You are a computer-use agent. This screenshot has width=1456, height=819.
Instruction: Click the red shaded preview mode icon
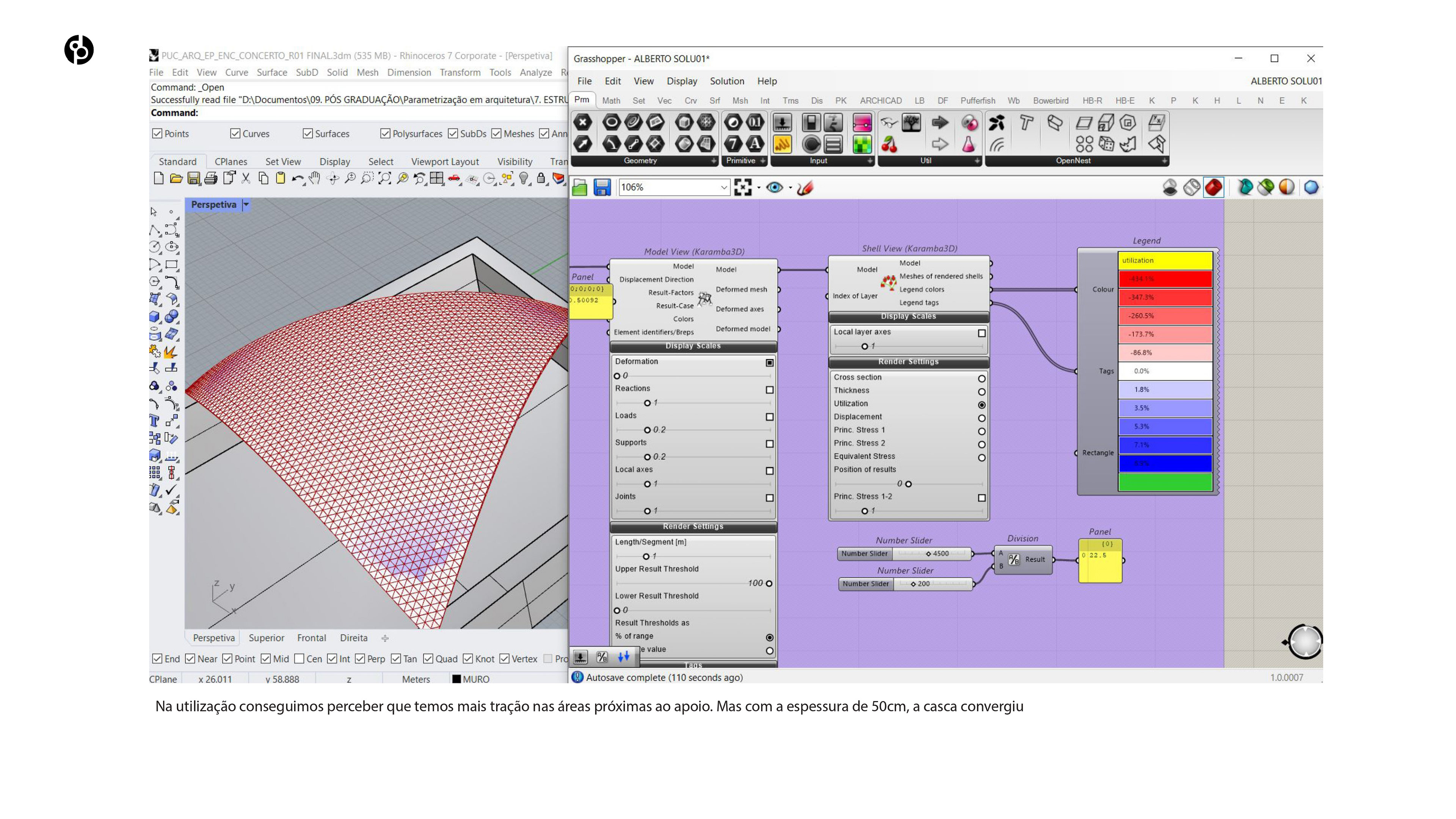(x=1213, y=187)
